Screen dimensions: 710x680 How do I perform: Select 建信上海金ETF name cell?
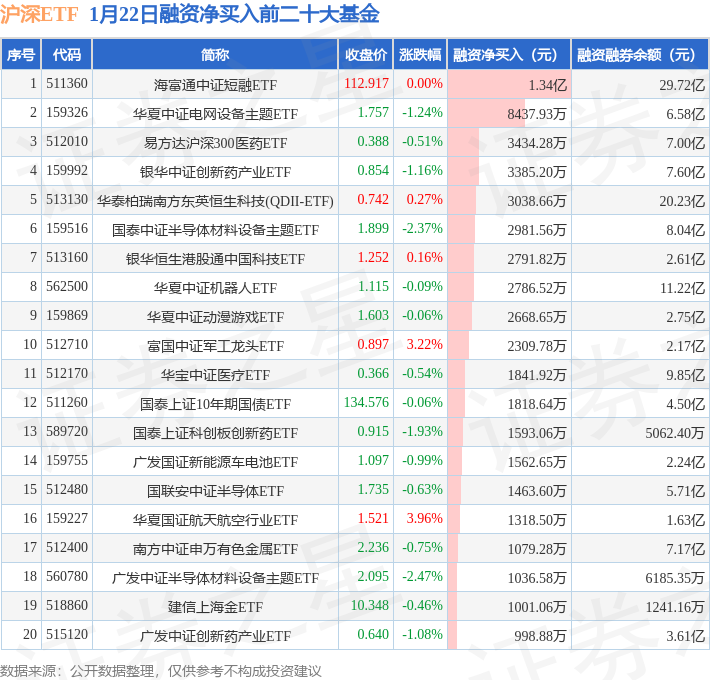215,607
